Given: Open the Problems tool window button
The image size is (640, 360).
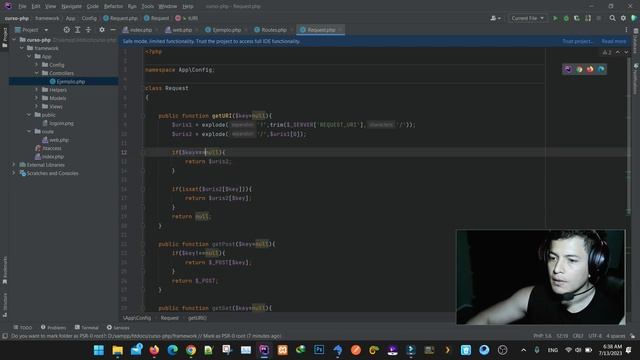Looking at the screenshot, I should [x=53, y=327].
